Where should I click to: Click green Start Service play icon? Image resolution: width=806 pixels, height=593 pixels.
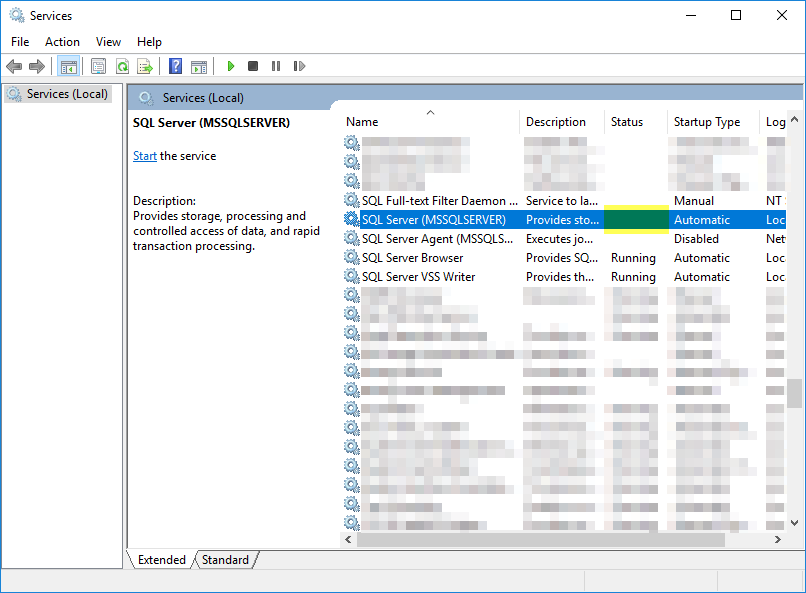231,66
